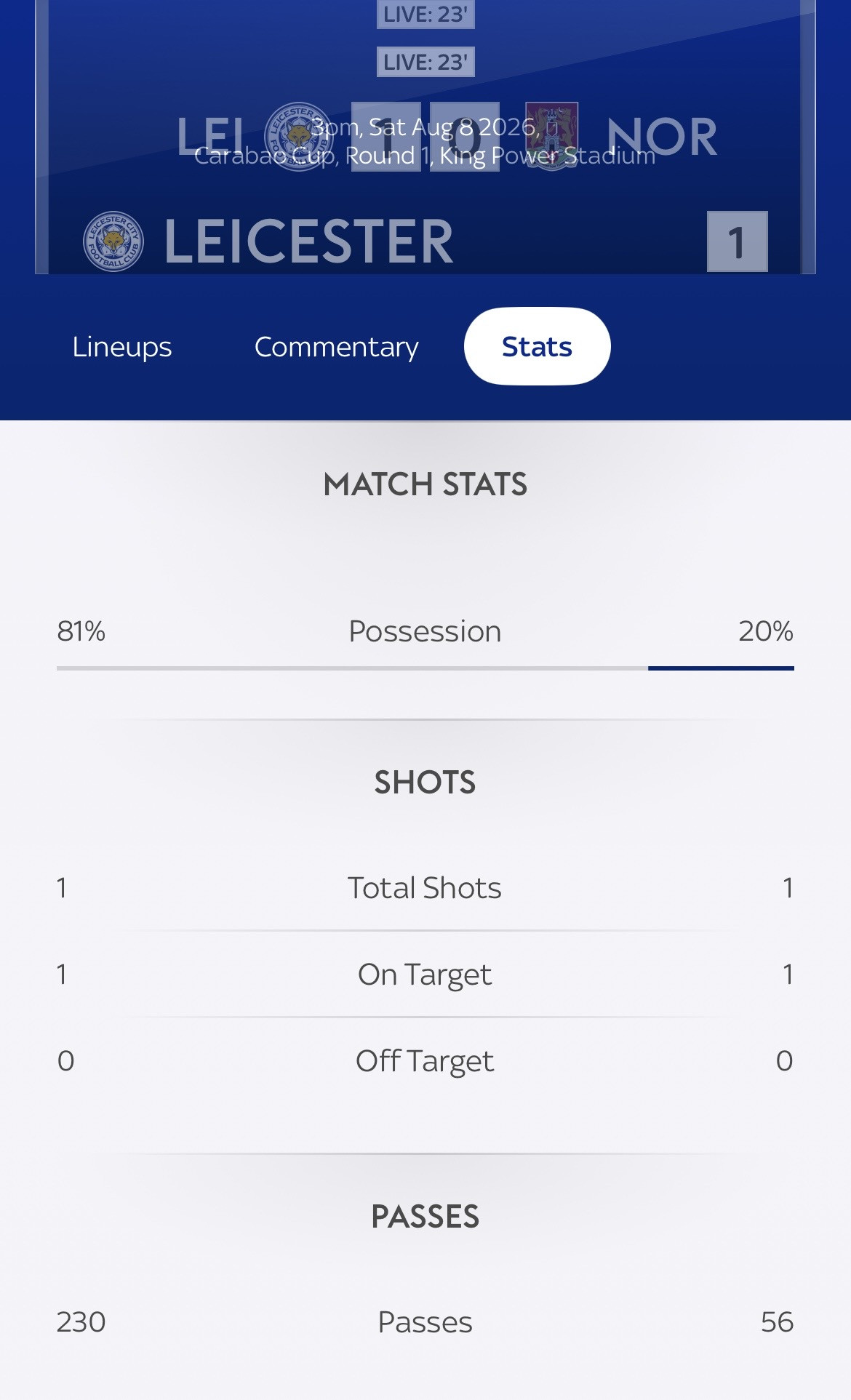Tap the Passes stat row
This screenshot has width=851, height=1400.
pos(425,1322)
